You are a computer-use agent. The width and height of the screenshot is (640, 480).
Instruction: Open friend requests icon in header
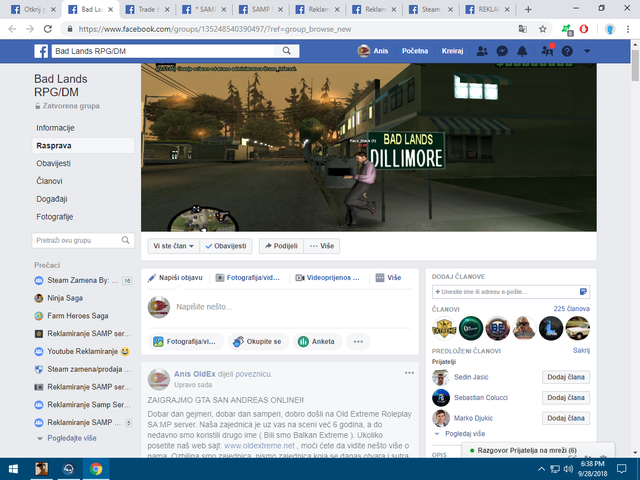pos(482,51)
